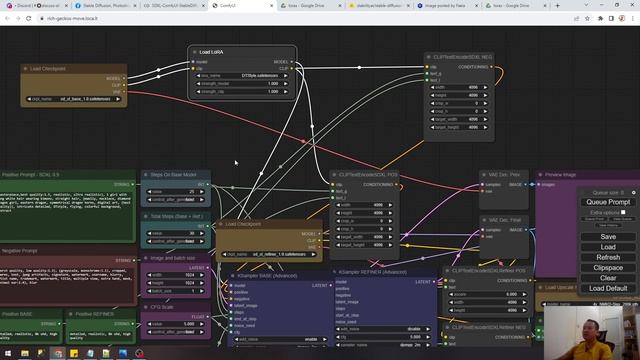
Task: Increase batch_size with right arrow
Action: (202, 291)
